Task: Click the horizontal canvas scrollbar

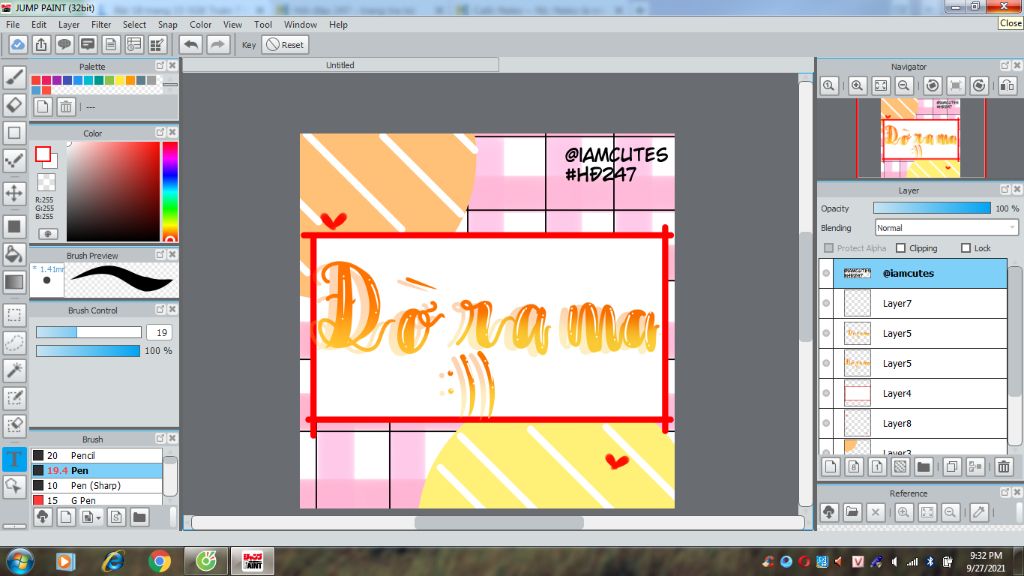Action: pyautogui.click(x=498, y=522)
